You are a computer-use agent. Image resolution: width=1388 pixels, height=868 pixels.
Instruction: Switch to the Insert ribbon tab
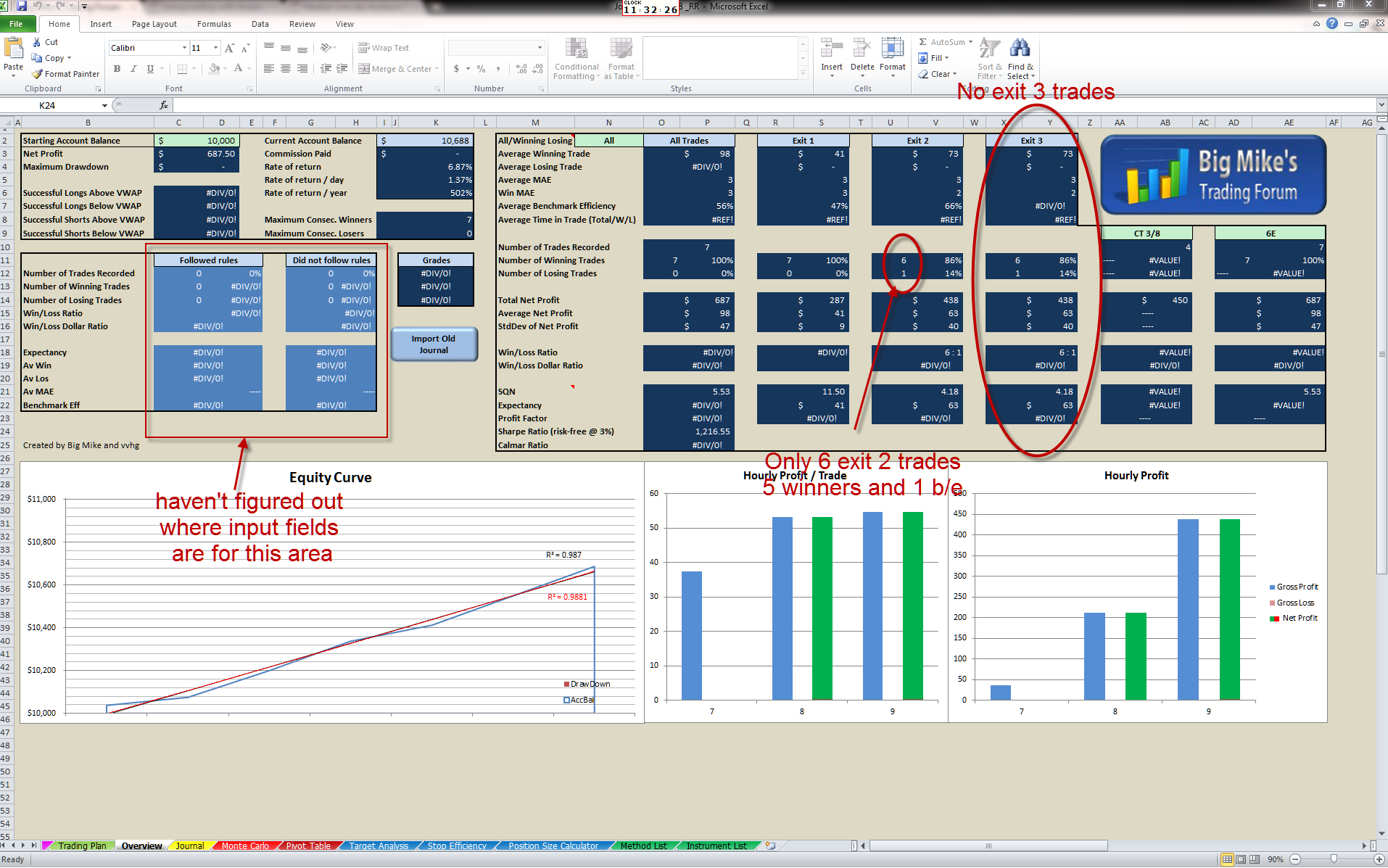101,24
